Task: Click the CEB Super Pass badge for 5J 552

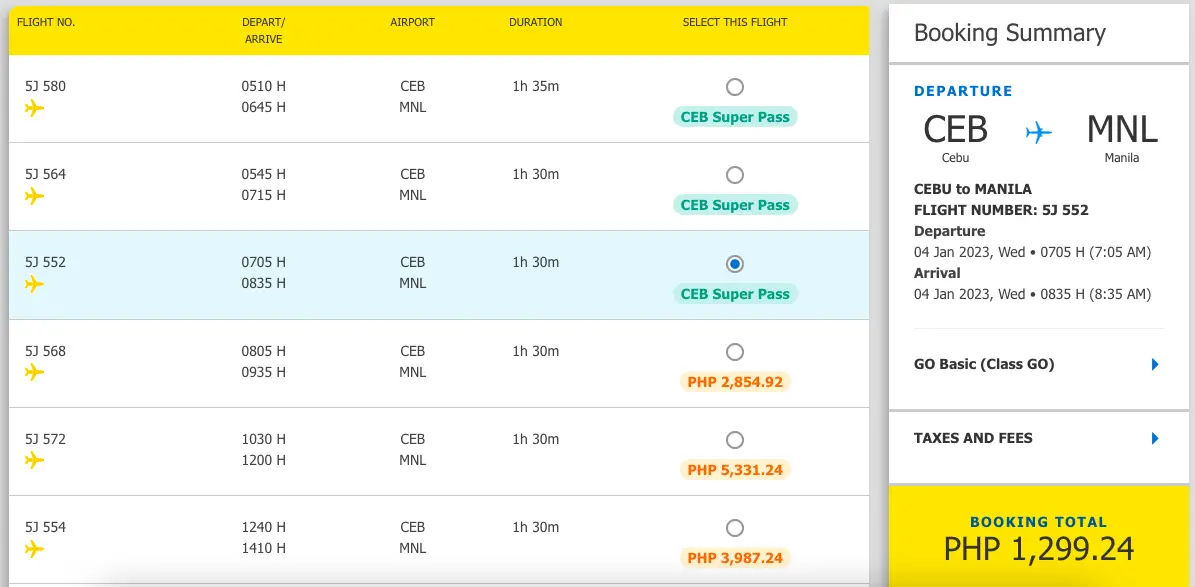Action: tap(735, 294)
